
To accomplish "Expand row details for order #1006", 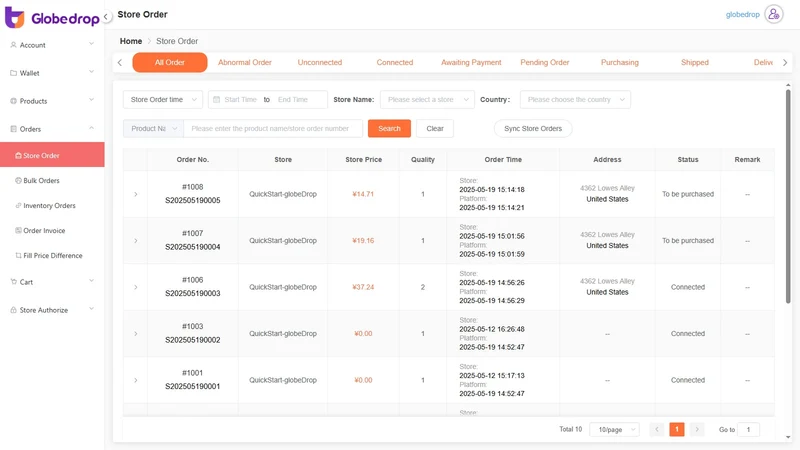I will [136, 287].
